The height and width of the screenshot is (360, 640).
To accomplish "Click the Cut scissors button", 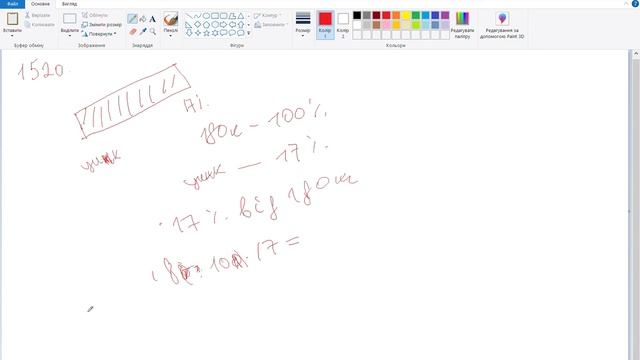I will [37, 15].
